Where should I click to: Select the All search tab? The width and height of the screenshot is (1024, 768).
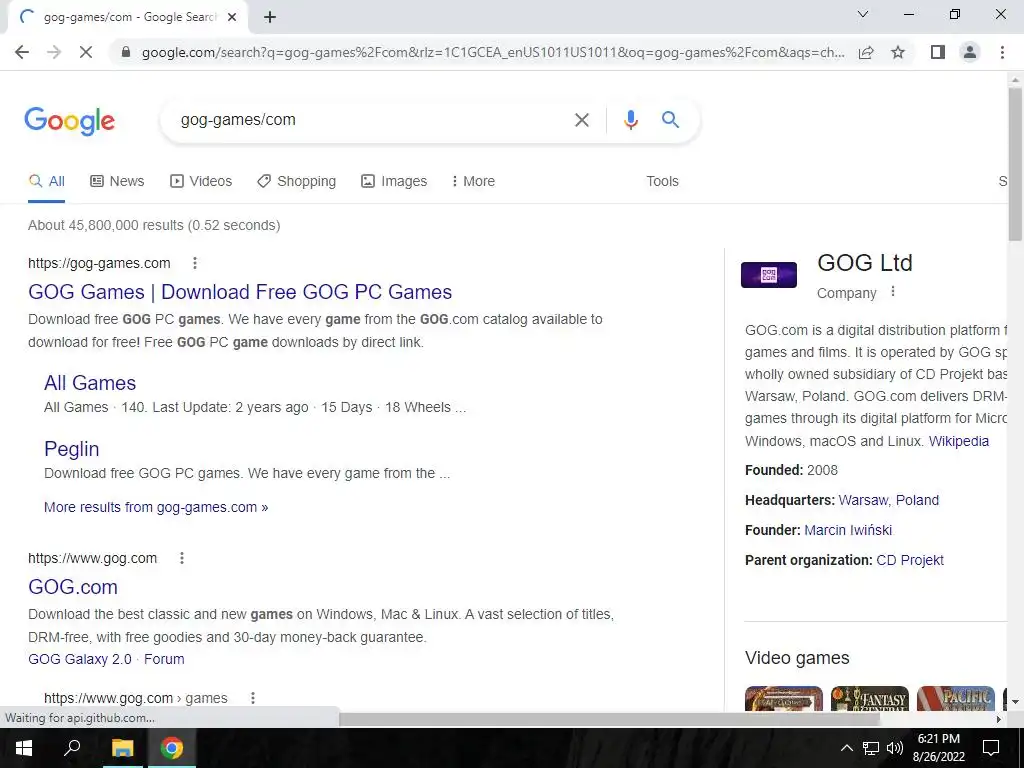coord(46,182)
